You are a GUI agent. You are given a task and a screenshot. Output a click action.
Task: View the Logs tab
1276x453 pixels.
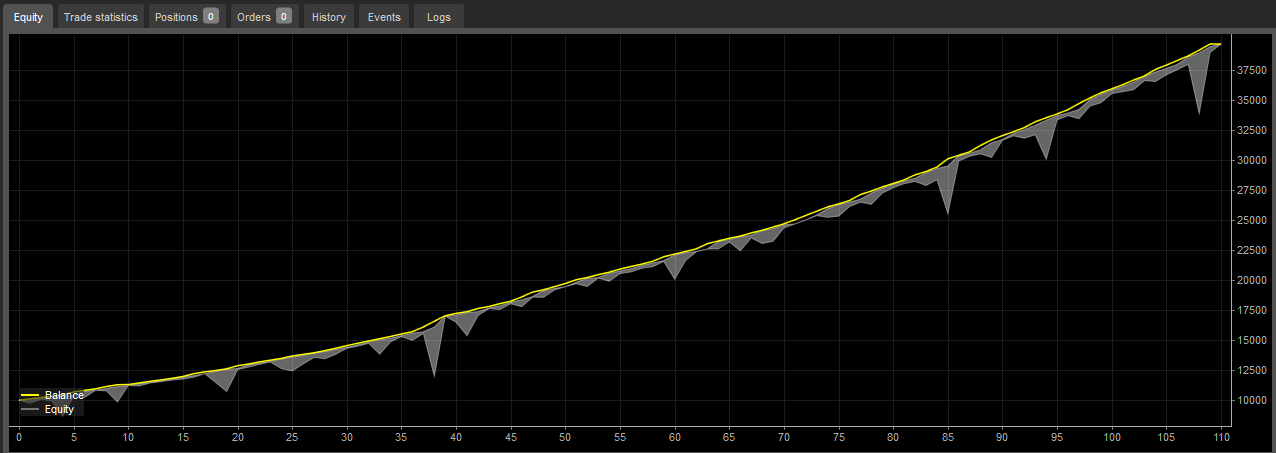tap(438, 17)
